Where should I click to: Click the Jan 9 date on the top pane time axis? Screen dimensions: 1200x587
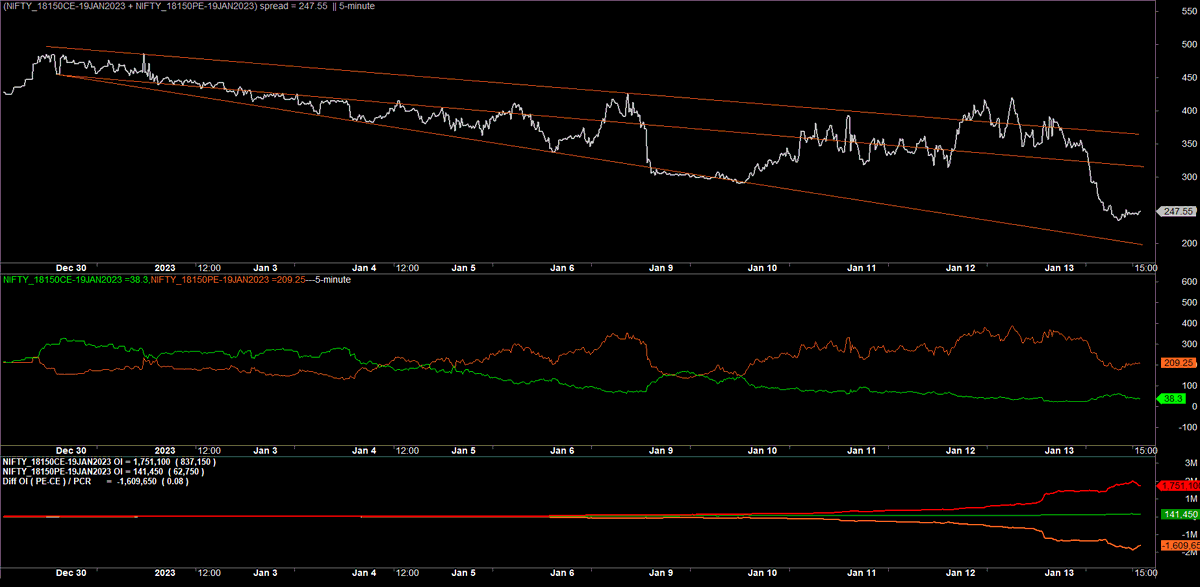[x=663, y=268]
